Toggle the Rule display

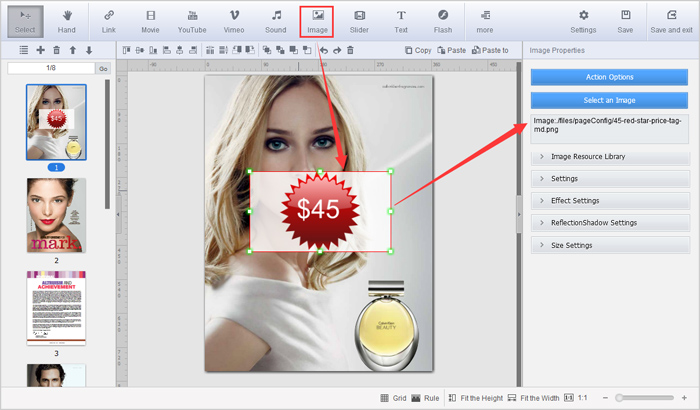click(x=424, y=398)
